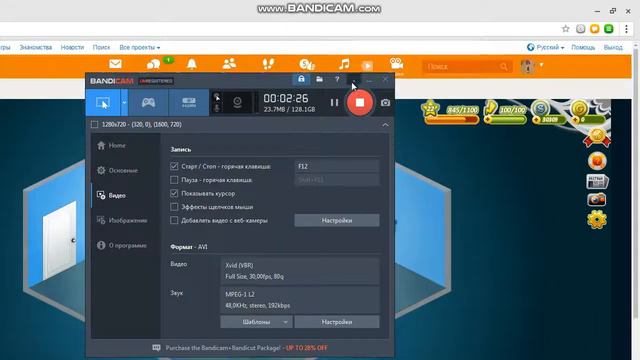The width and height of the screenshot is (640, 360).
Task: Open notifications bell icon
Action: point(192,64)
